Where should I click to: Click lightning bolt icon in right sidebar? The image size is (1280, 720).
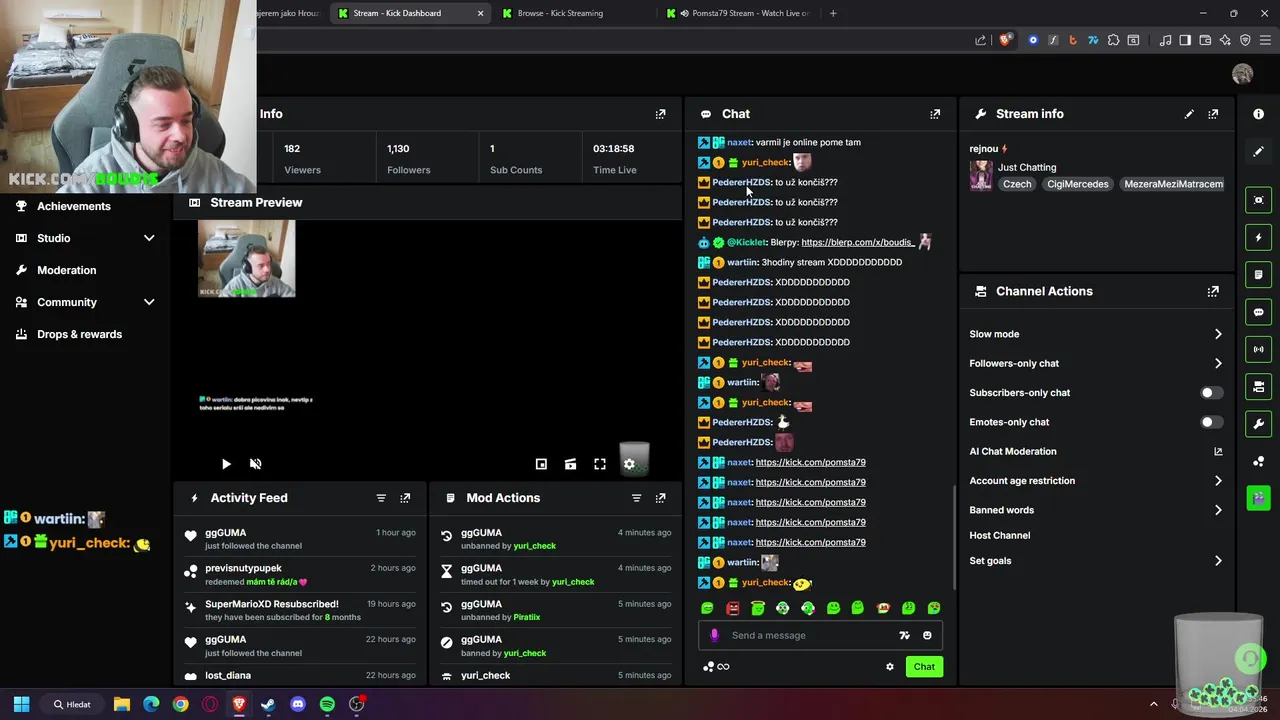(1258, 237)
